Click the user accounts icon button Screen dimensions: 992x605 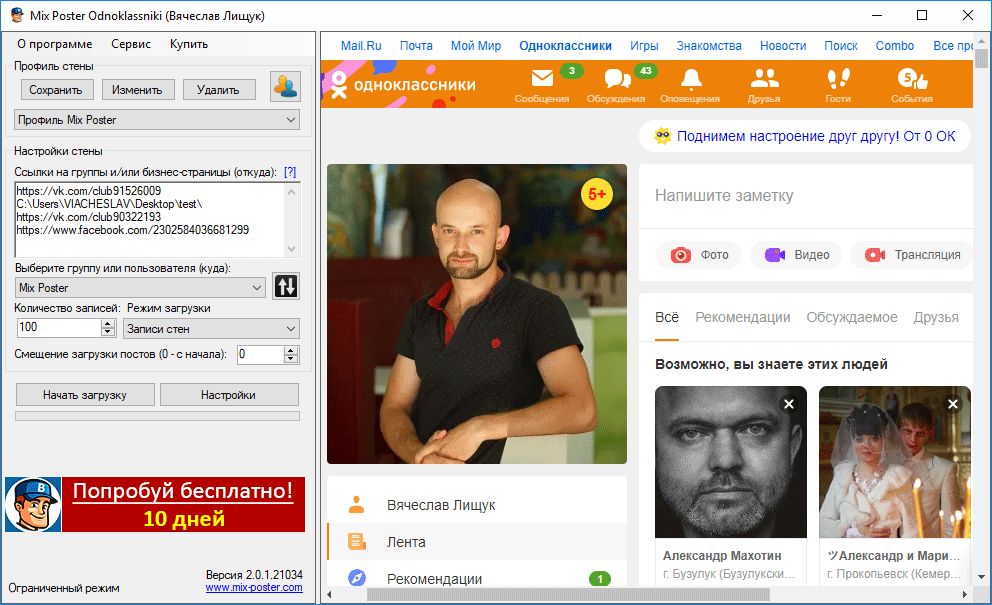coord(286,88)
